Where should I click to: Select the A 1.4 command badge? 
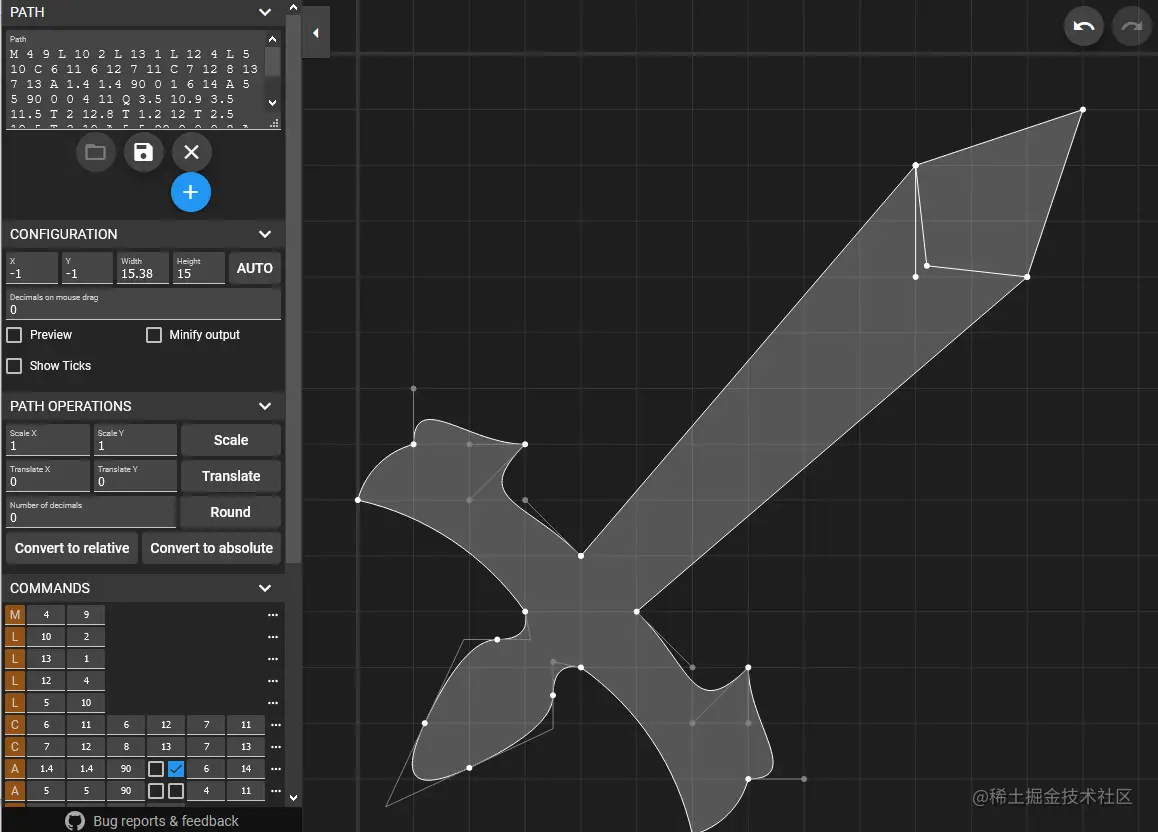[x=15, y=769]
